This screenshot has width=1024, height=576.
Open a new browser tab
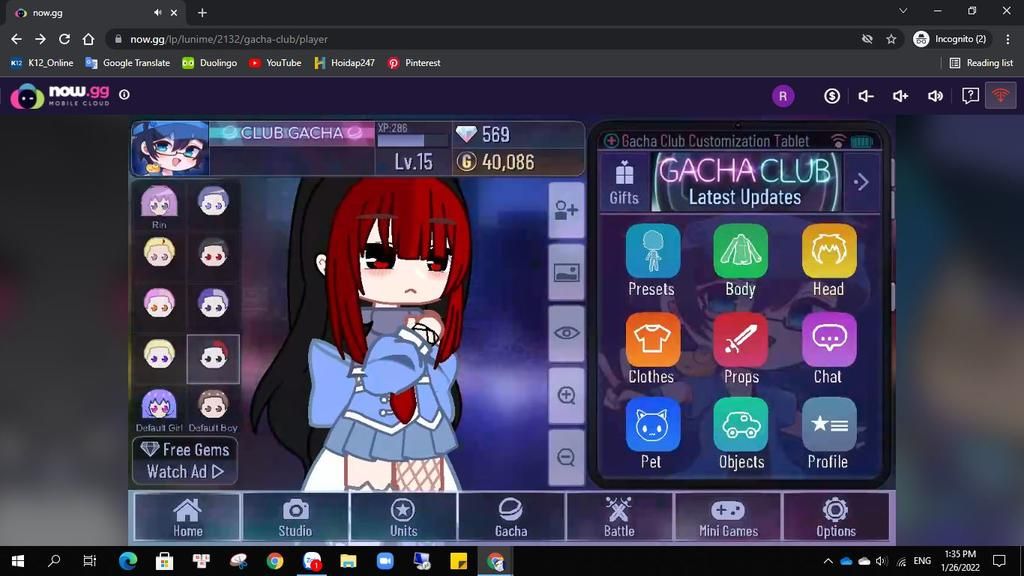[x=202, y=12]
